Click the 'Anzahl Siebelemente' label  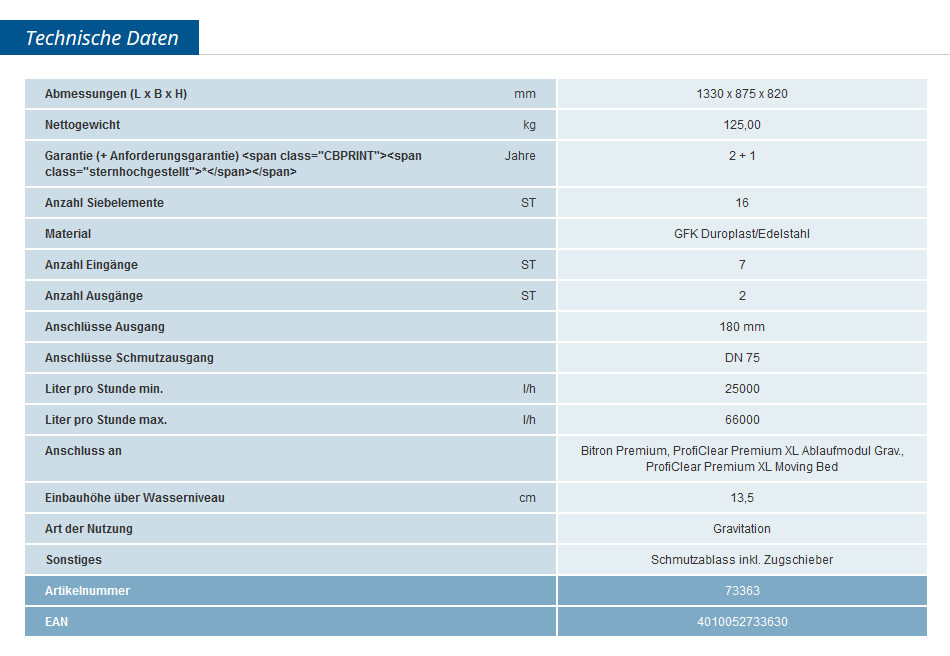pyautogui.click(x=104, y=203)
